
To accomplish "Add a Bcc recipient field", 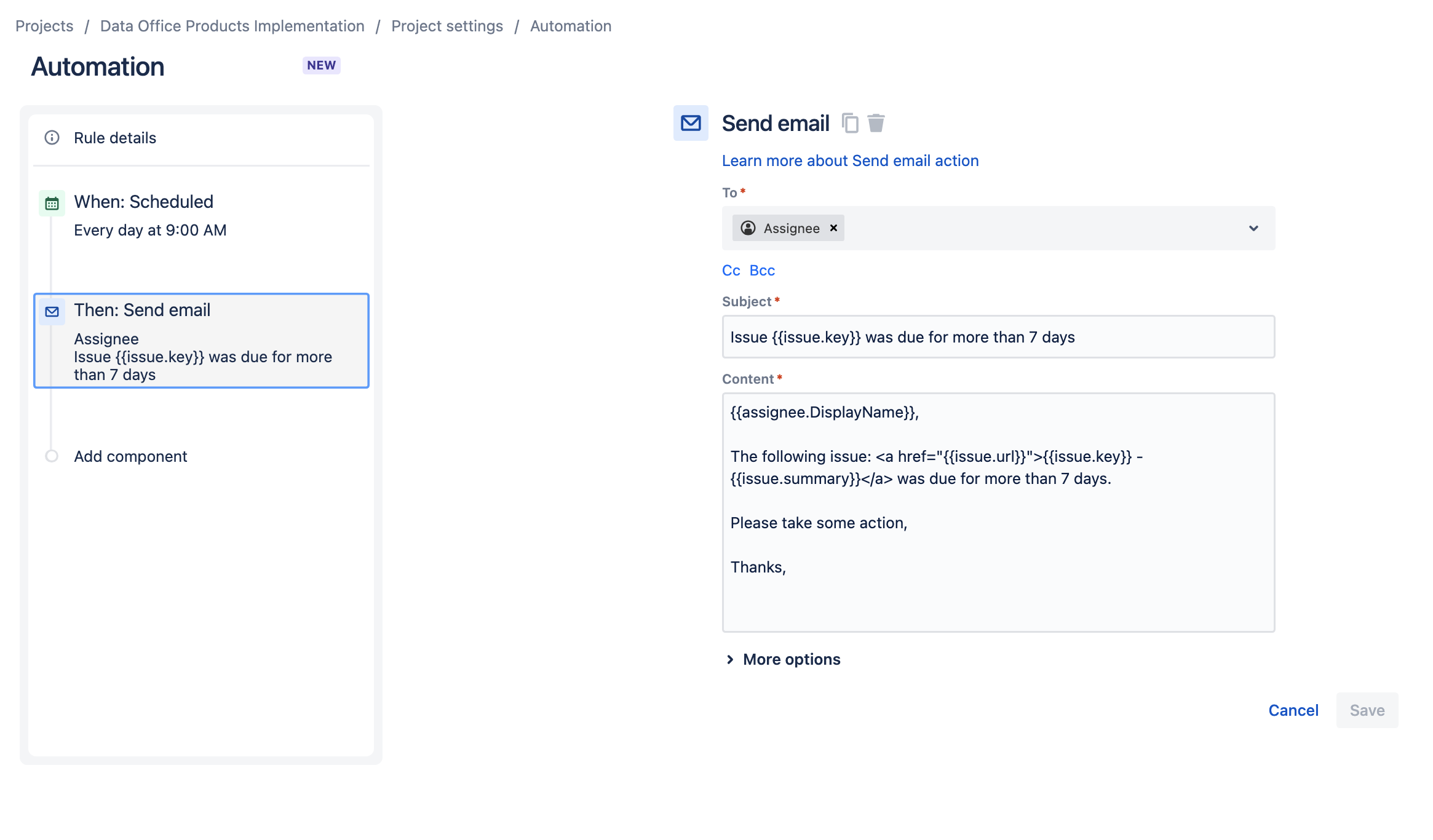I will coord(762,271).
